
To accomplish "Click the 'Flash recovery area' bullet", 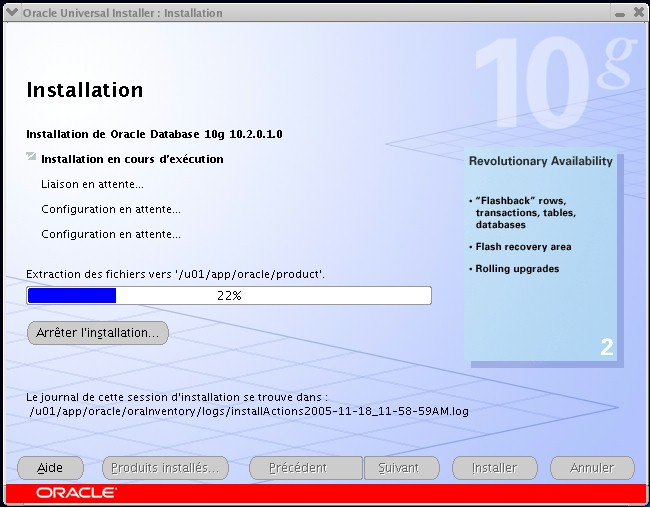I will coord(523,247).
